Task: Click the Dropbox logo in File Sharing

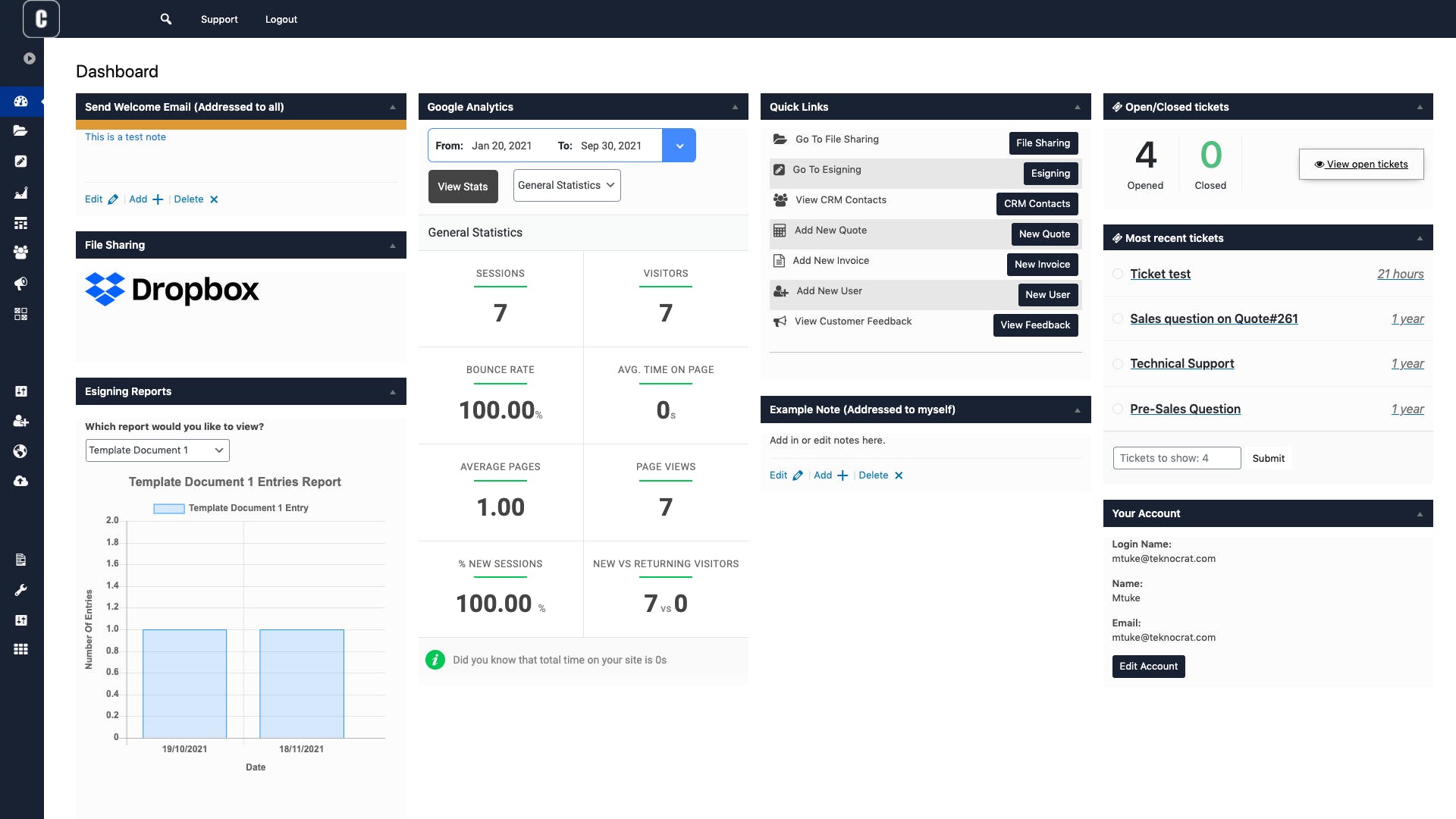Action: pyautogui.click(x=172, y=289)
